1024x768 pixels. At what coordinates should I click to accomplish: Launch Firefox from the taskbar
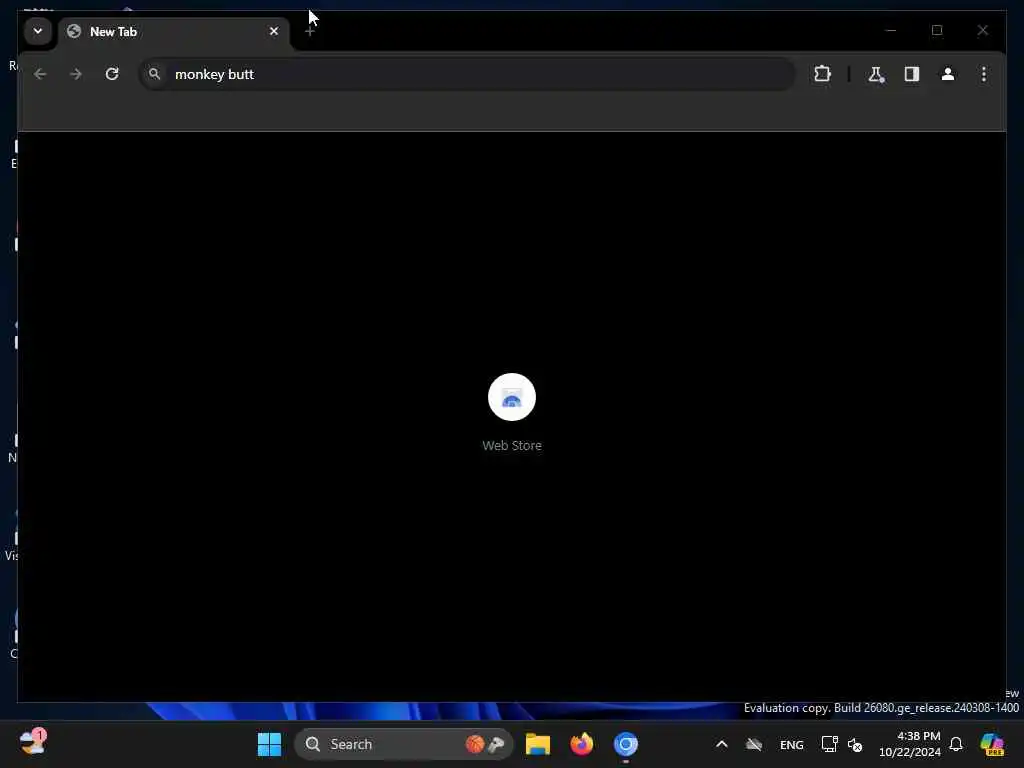point(581,744)
